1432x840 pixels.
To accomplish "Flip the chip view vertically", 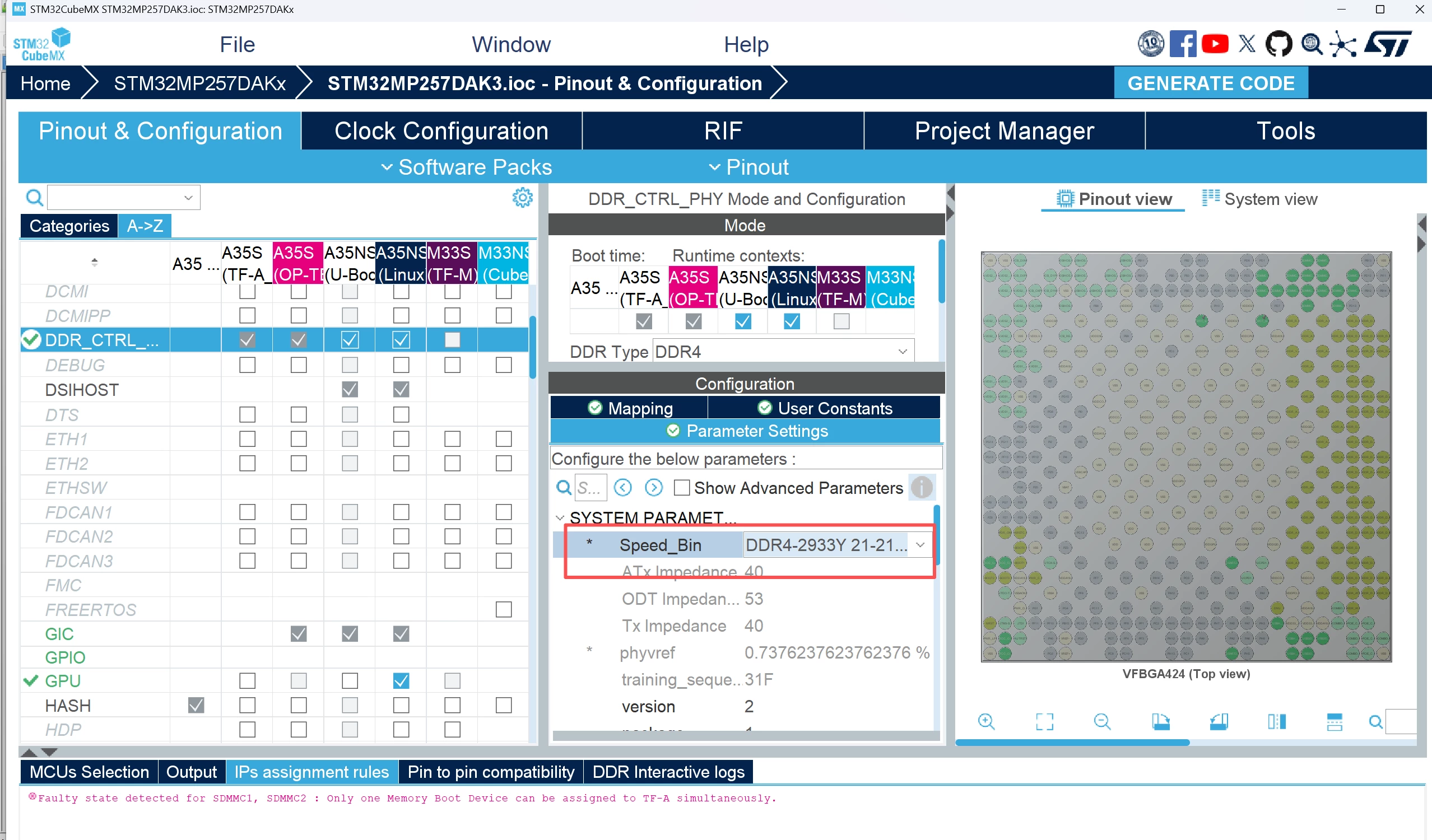I will pyautogui.click(x=1335, y=721).
